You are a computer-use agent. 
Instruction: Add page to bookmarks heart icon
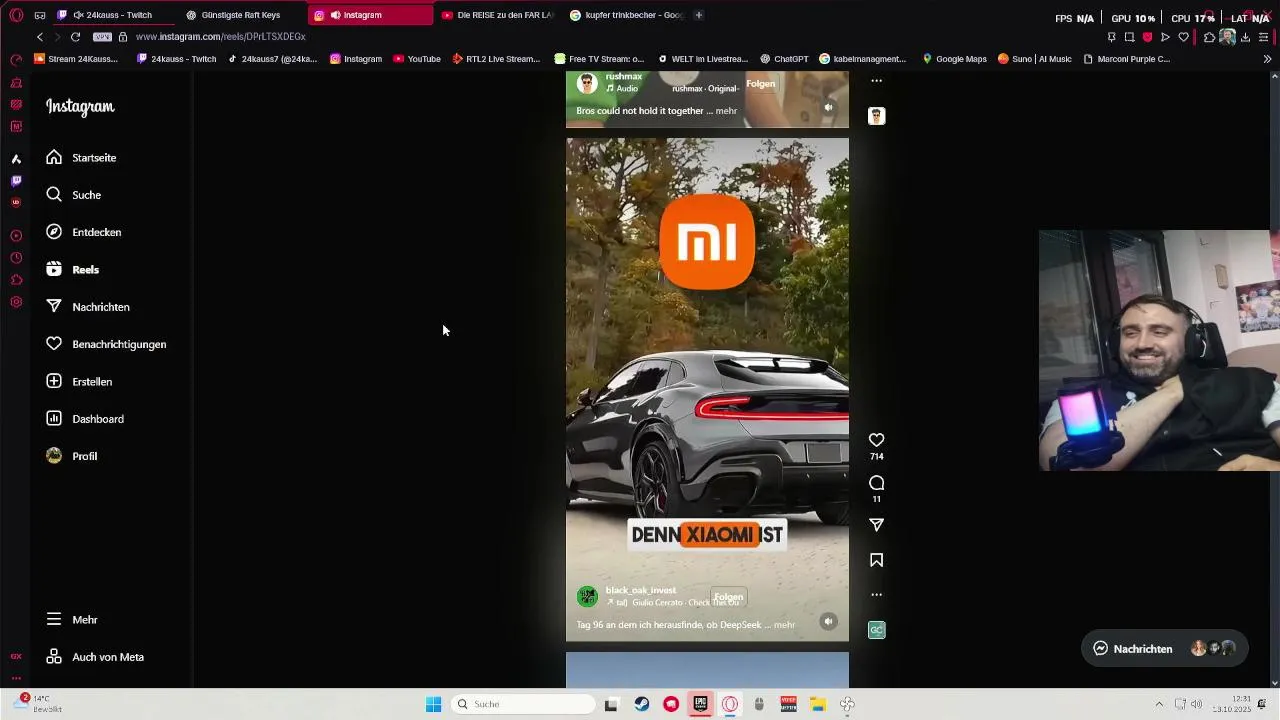(x=1183, y=37)
